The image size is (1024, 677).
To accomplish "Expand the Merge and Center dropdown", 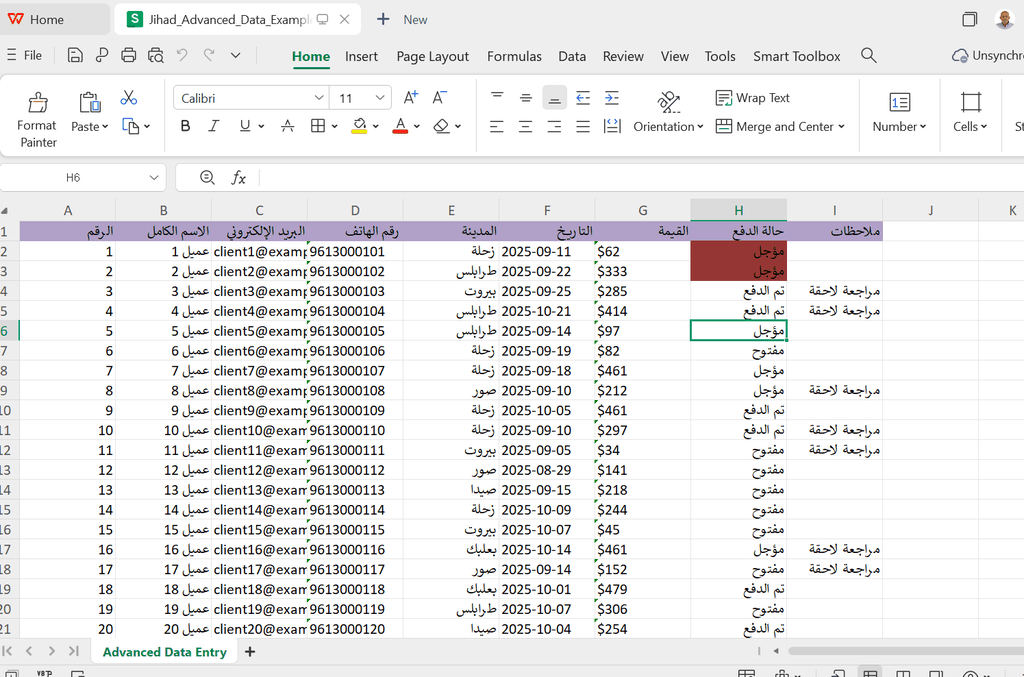I will click(x=841, y=127).
